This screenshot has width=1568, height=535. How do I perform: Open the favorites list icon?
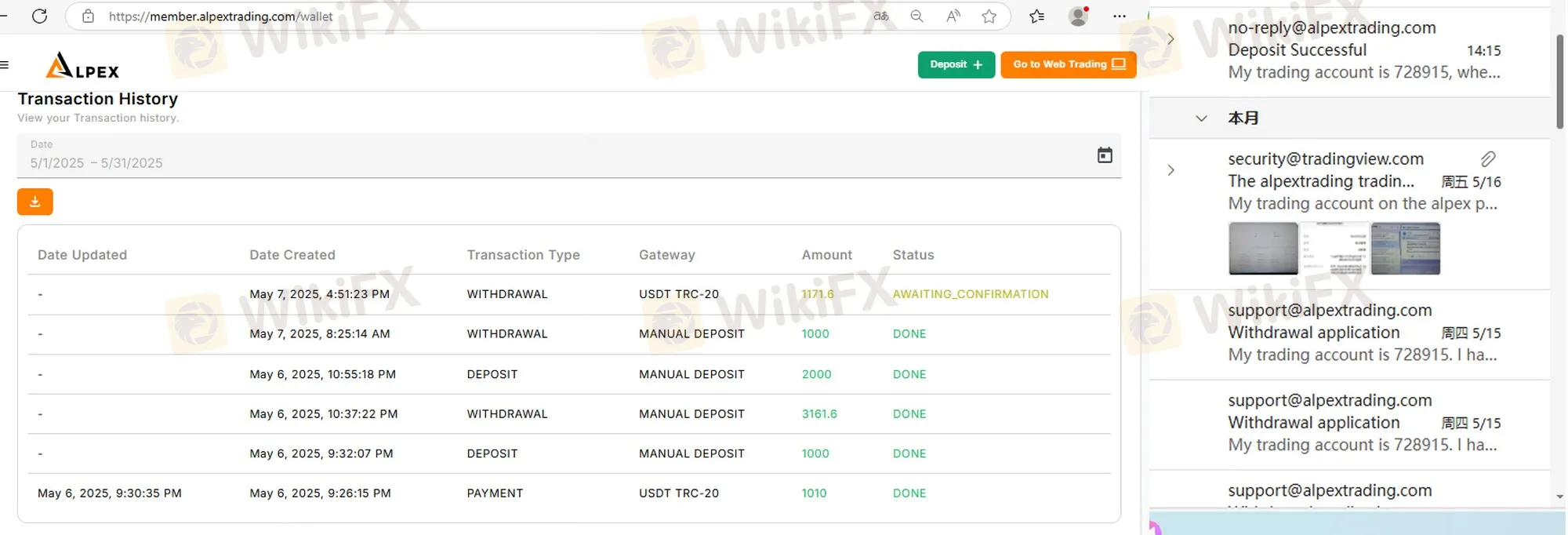[x=1036, y=16]
